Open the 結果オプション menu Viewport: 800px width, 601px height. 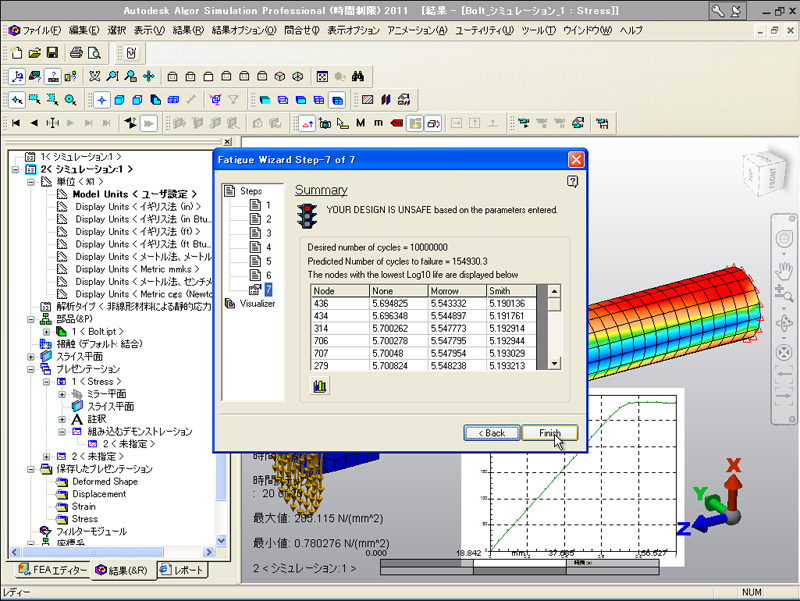click(242, 30)
